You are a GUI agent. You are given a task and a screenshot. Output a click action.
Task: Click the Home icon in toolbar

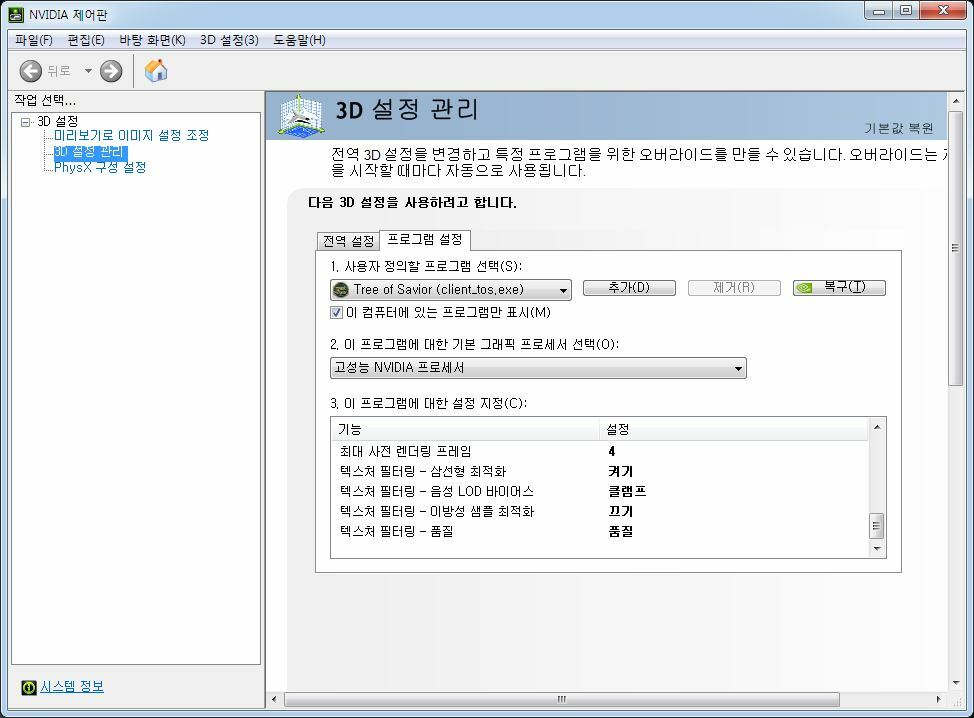156,71
